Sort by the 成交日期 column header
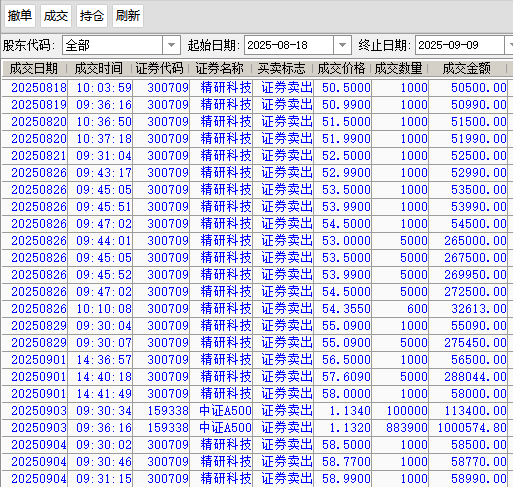The height and width of the screenshot is (487, 513). pyautogui.click(x=34, y=69)
